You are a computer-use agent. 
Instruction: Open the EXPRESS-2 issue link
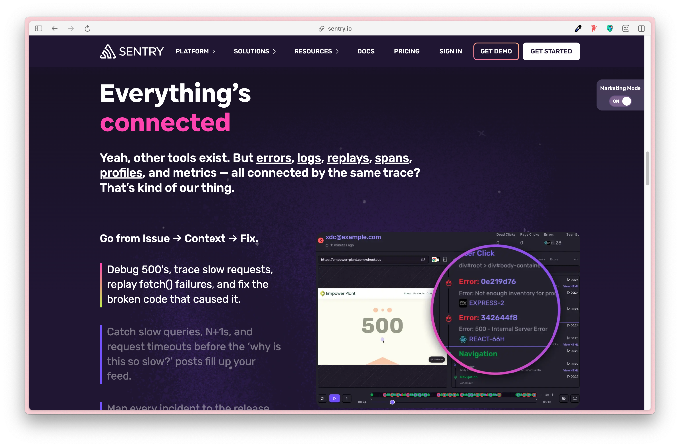[x=486, y=303]
